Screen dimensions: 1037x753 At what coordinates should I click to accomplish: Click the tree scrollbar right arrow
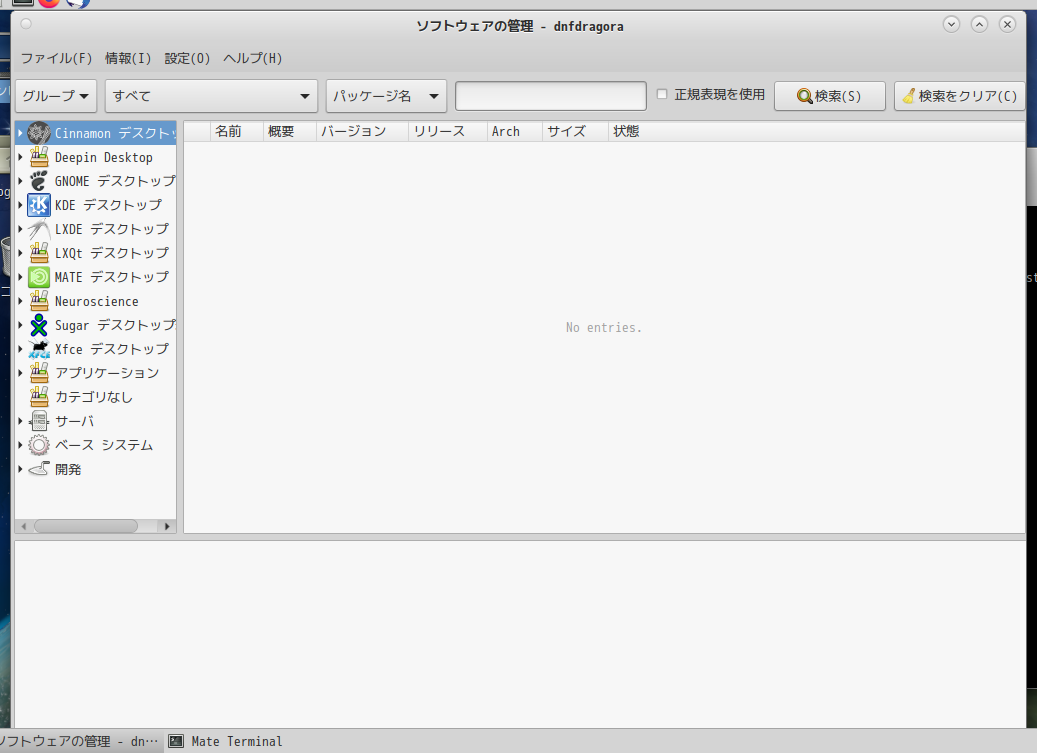pos(167,526)
